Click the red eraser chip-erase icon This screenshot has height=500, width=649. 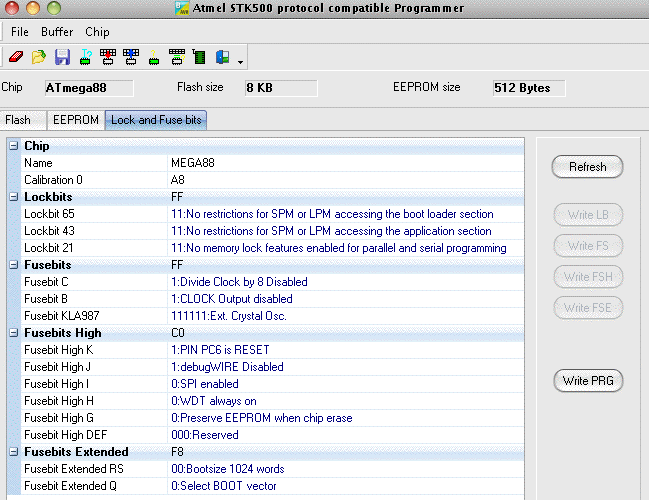16,57
